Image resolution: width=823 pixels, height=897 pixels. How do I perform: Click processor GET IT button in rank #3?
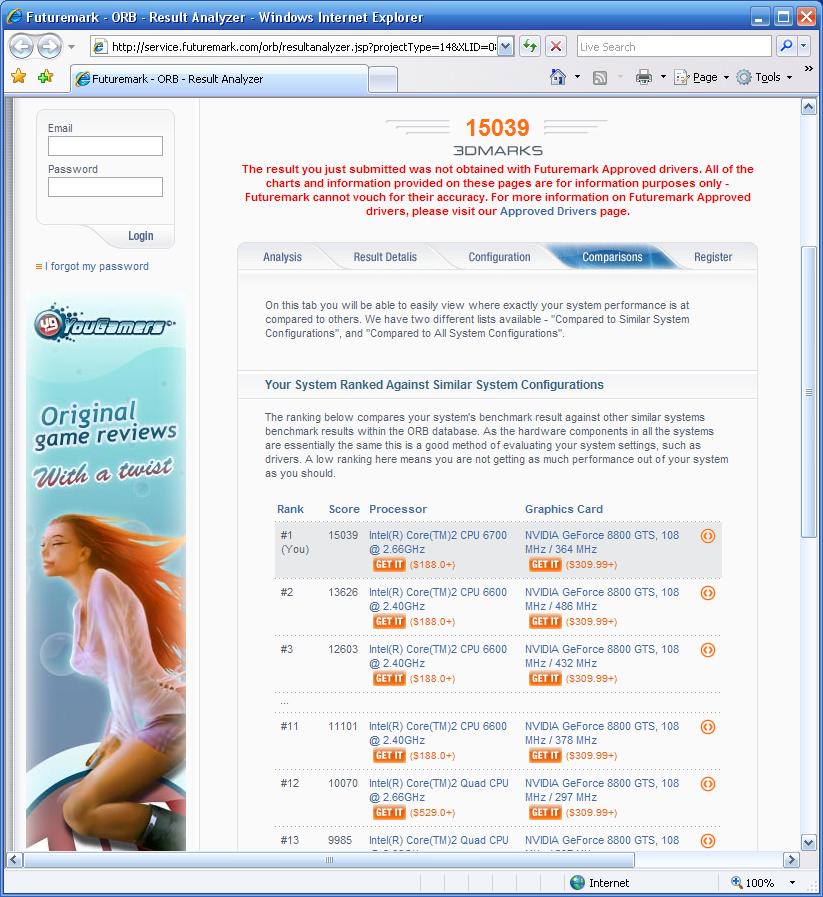(x=389, y=679)
